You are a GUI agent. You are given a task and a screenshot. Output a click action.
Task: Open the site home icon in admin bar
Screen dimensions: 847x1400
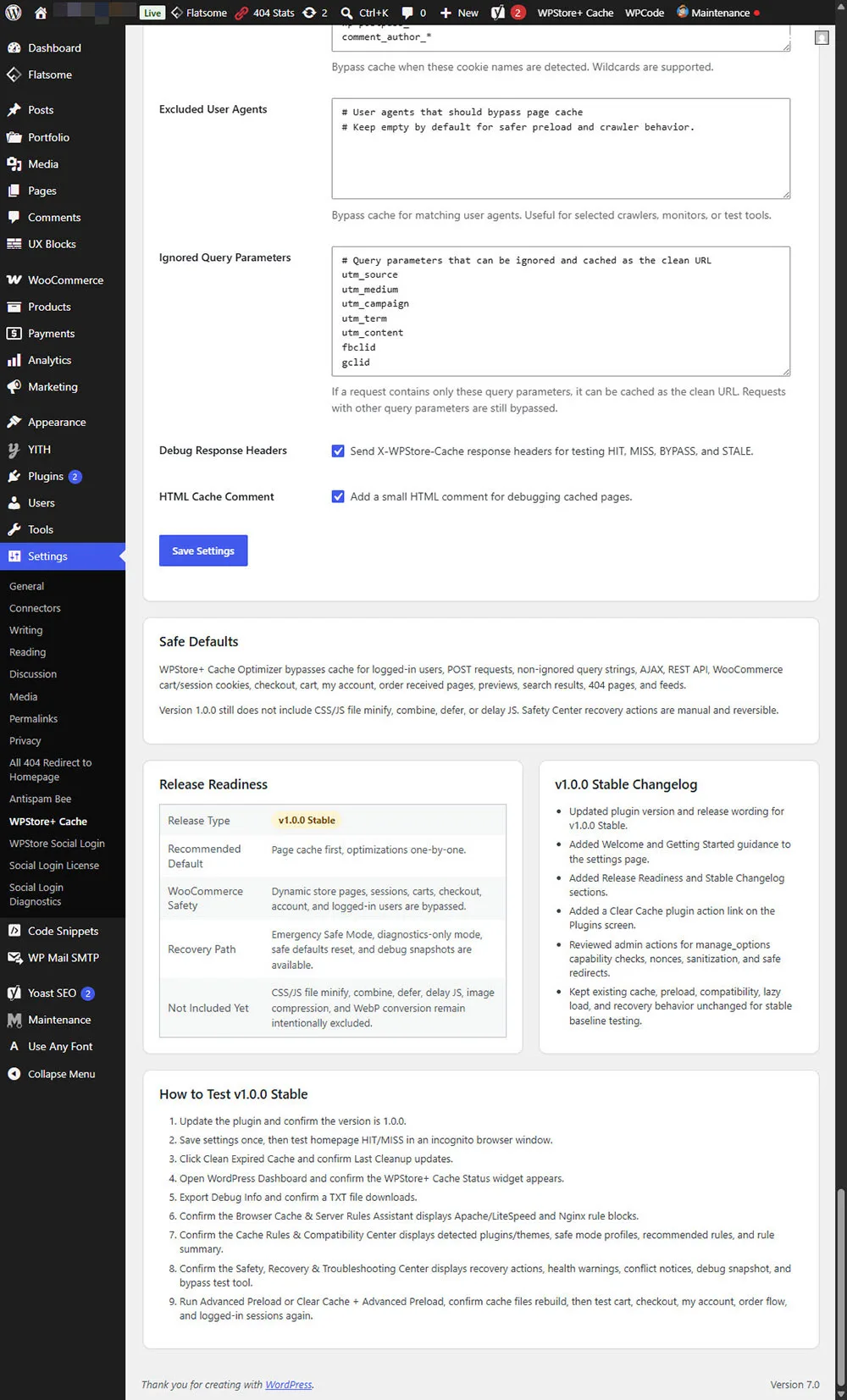click(x=40, y=13)
